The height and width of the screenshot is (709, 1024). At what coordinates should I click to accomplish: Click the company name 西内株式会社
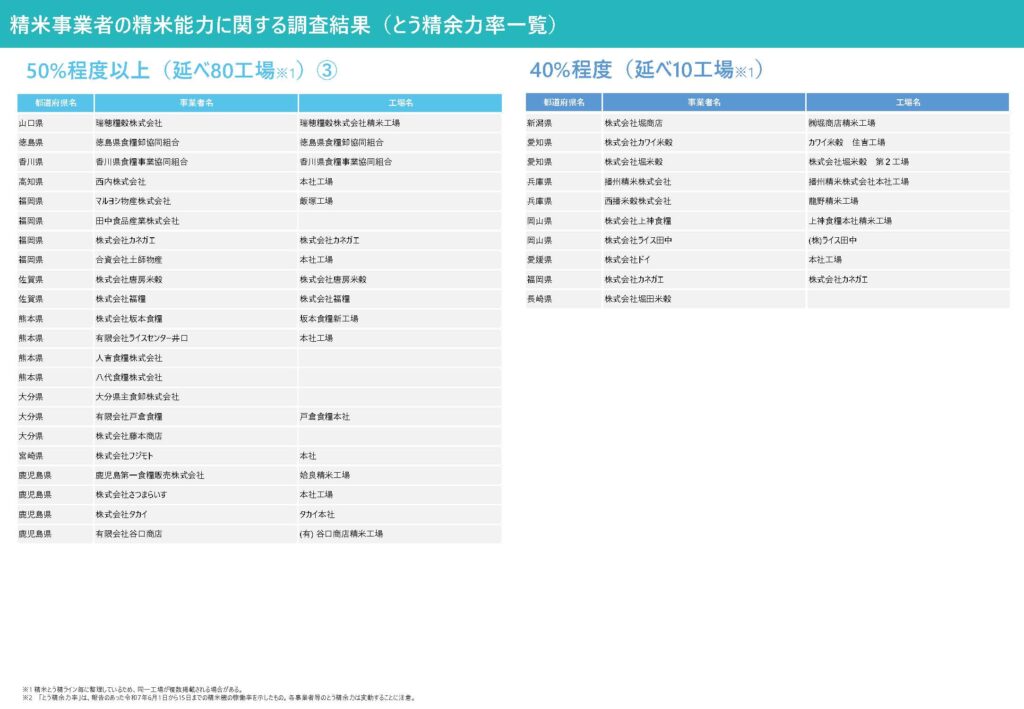[121, 181]
